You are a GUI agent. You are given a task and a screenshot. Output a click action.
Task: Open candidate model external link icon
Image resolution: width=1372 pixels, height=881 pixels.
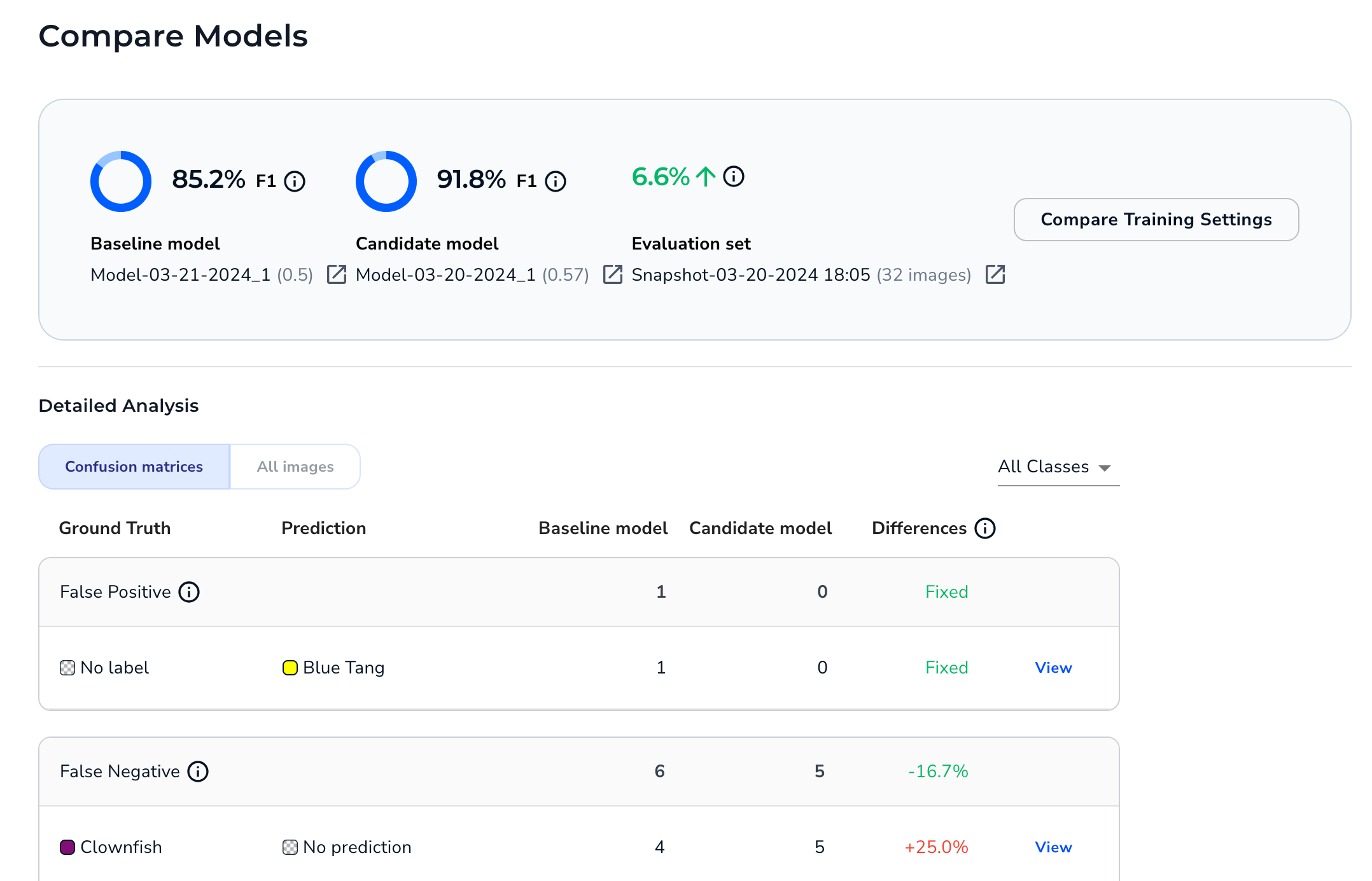(612, 274)
